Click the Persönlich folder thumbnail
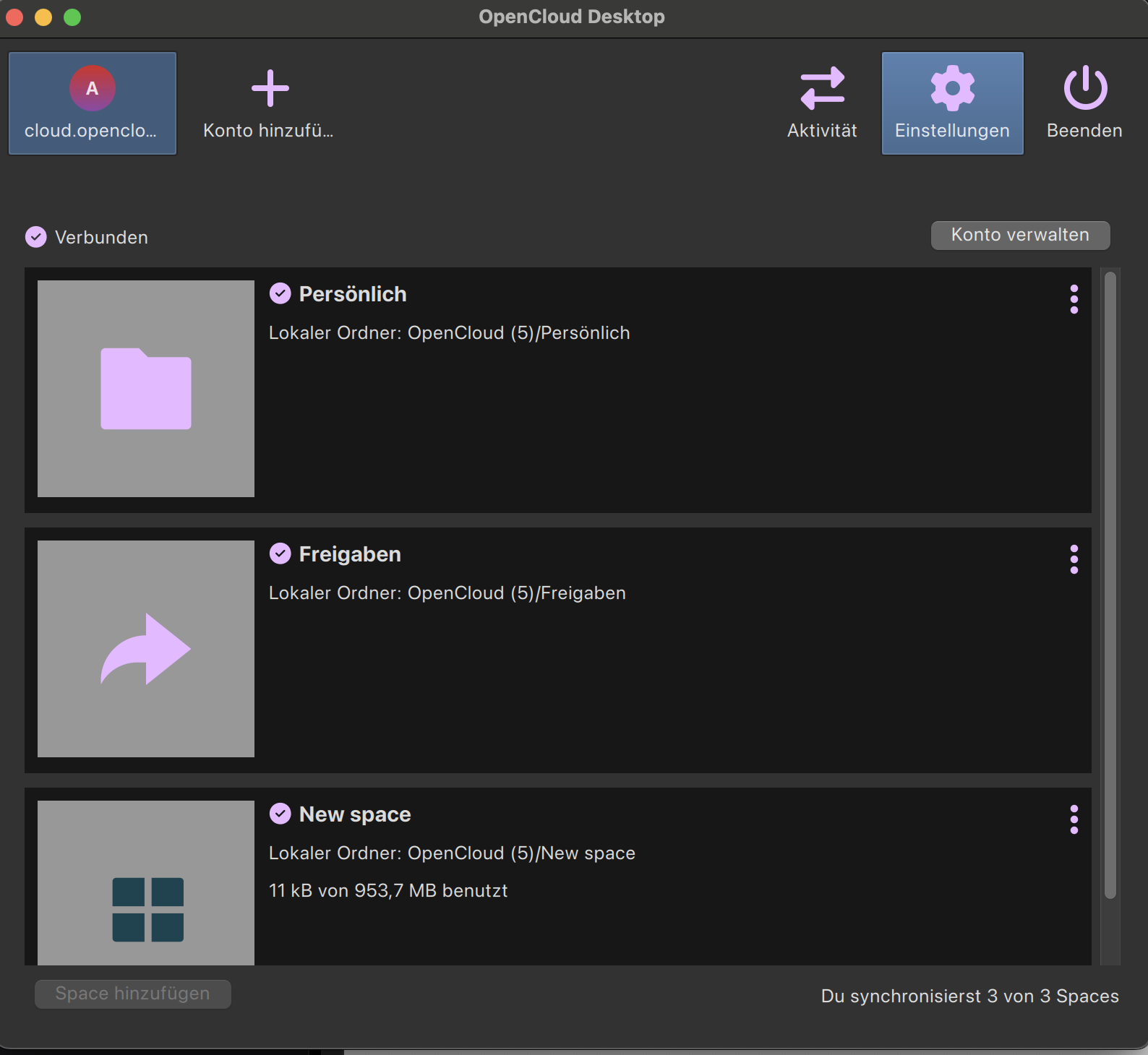 pos(146,389)
